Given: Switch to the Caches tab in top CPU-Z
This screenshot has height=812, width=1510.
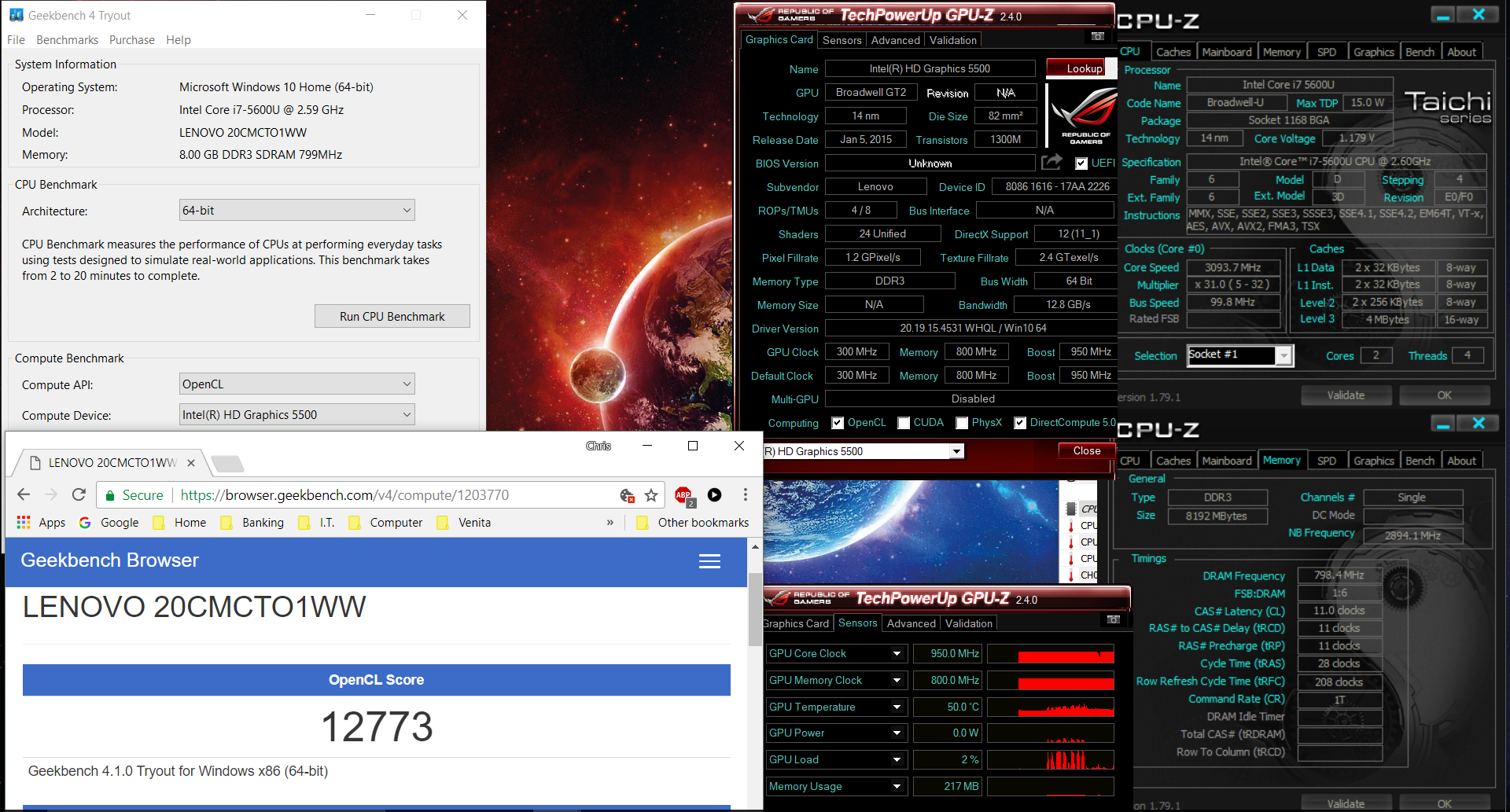Looking at the screenshot, I should tap(1173, 52).
